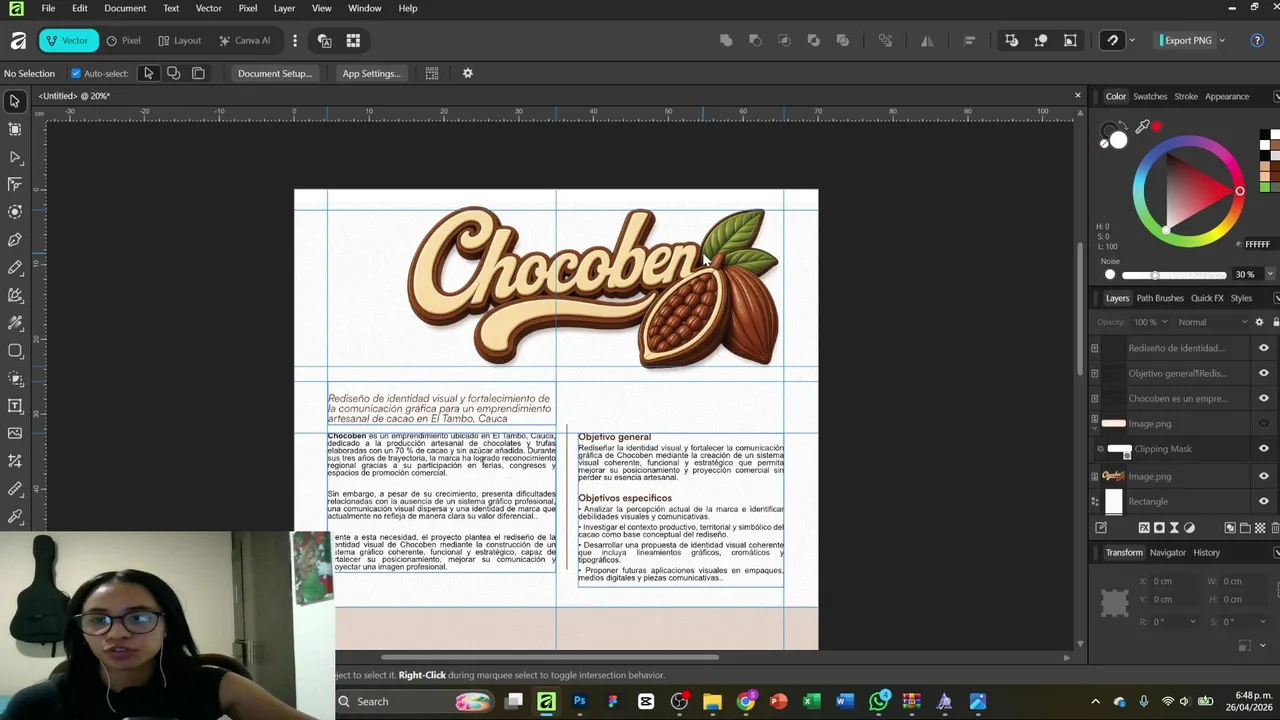Switch to the Swatches tab

[1150, 96]
